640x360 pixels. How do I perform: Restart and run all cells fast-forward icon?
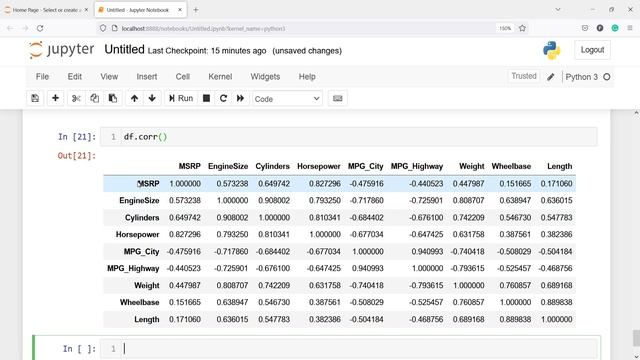[240, 98]
